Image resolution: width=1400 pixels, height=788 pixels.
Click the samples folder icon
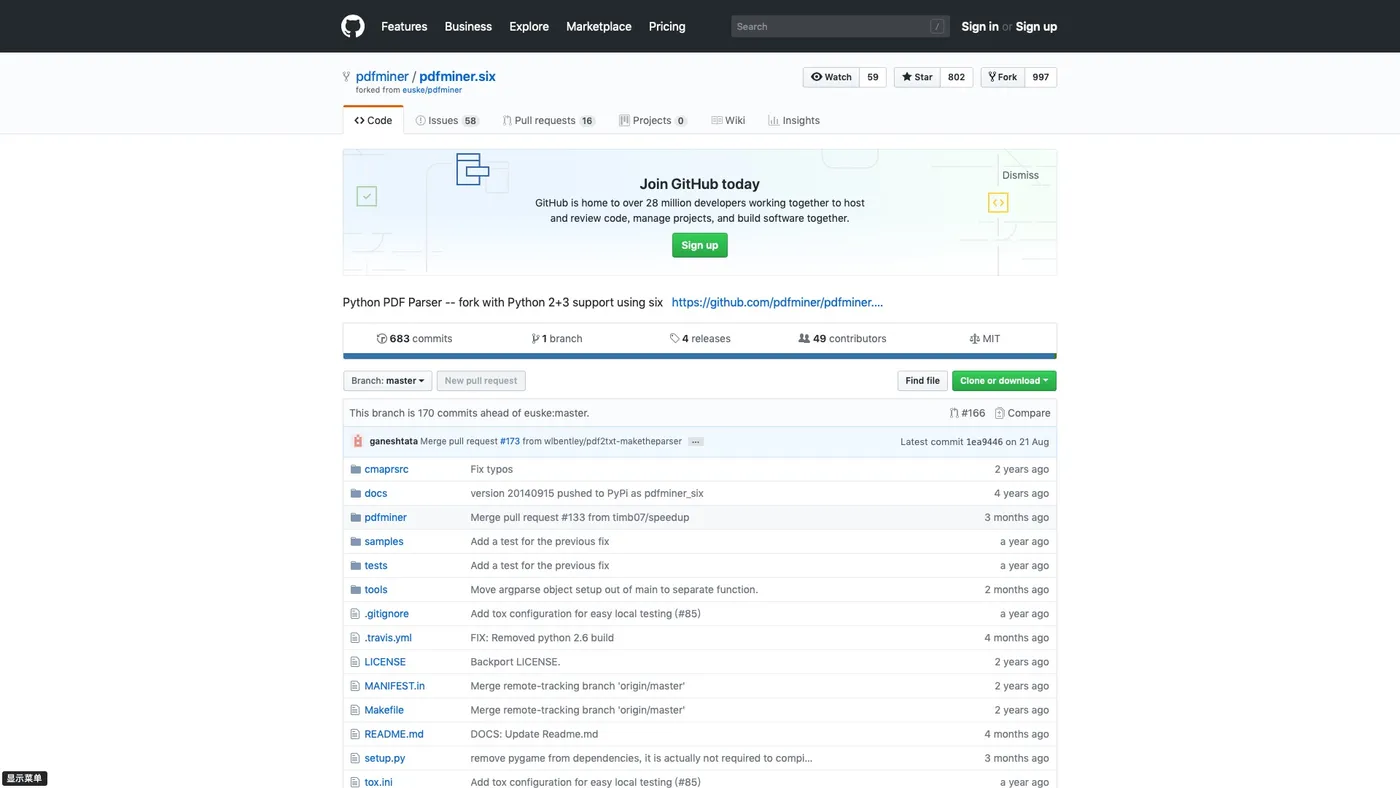pyautogui.click(x=355, y=541)
